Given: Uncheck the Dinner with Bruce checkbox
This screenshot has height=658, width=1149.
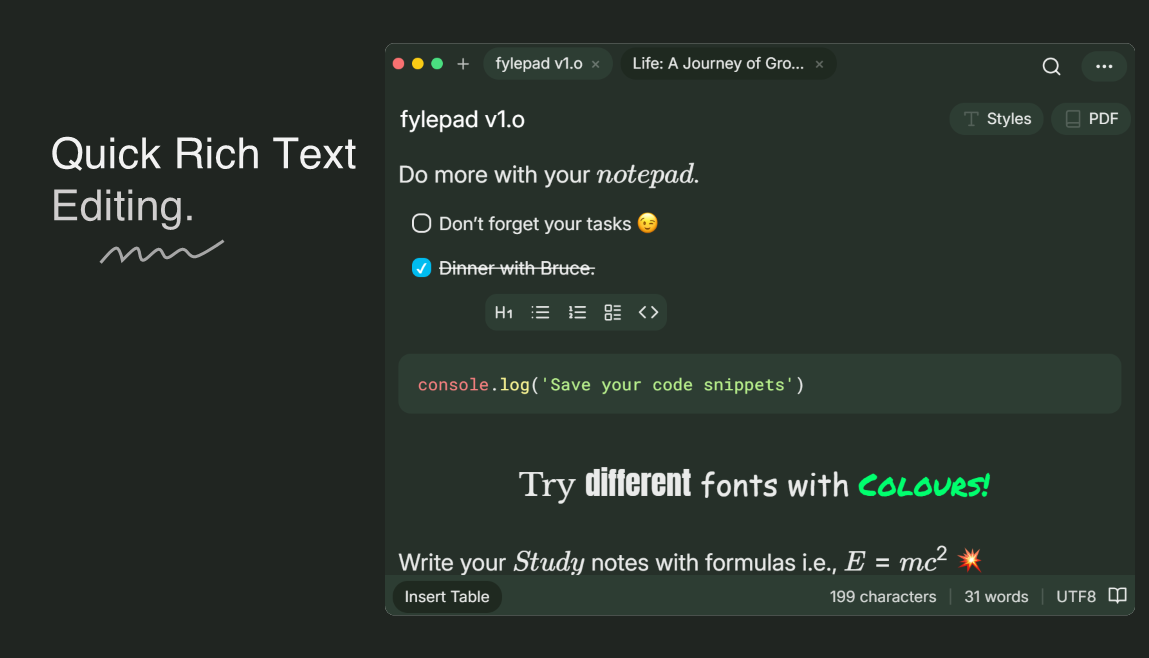Looking at the screenshot, I should click(x=421, y=267).
